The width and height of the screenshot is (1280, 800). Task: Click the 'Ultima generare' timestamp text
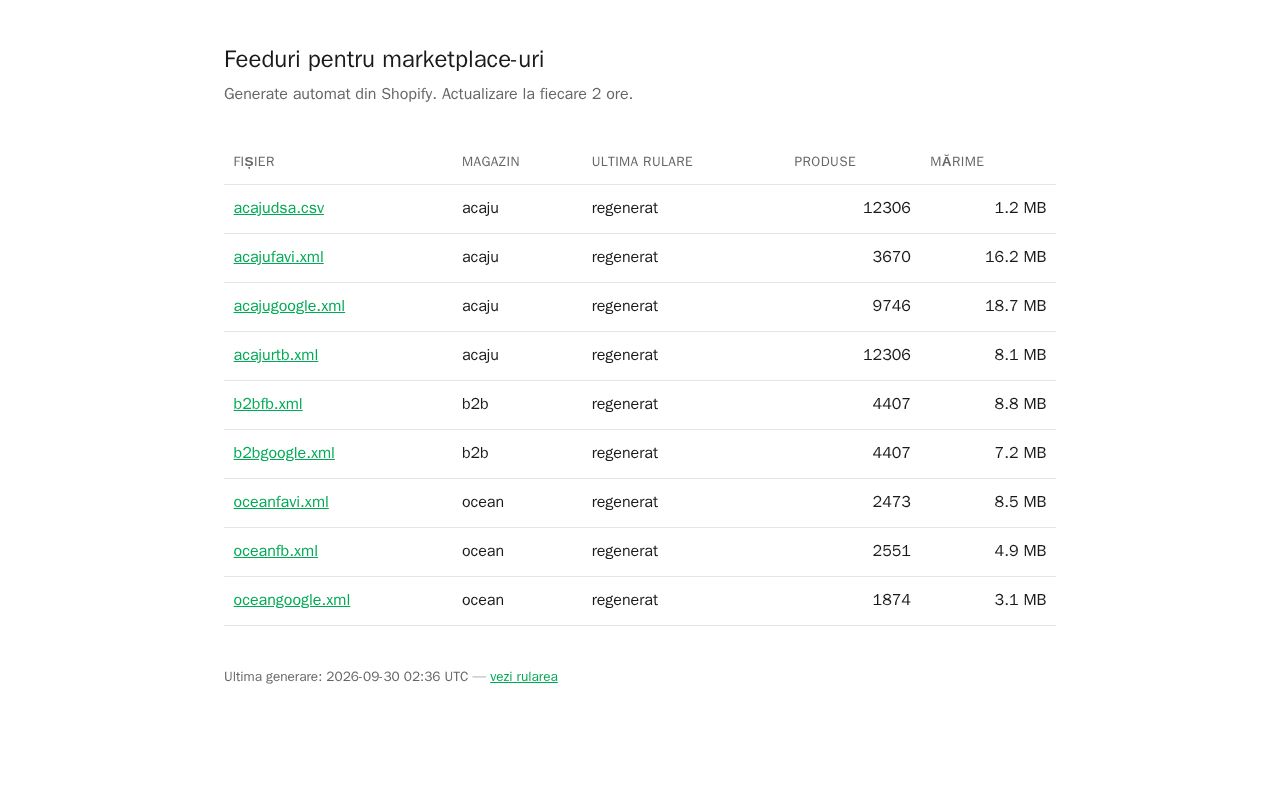(x=346, y=677)
